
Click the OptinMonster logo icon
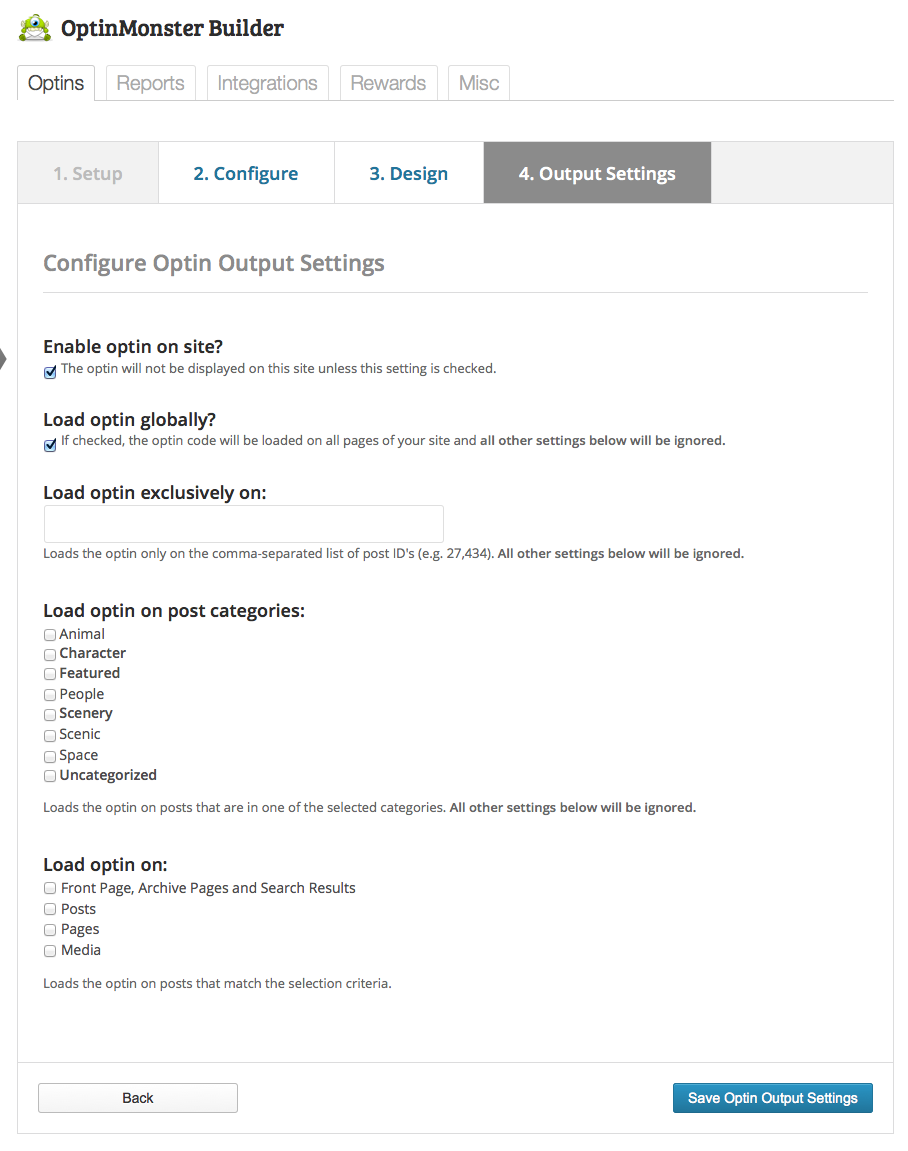35,28
